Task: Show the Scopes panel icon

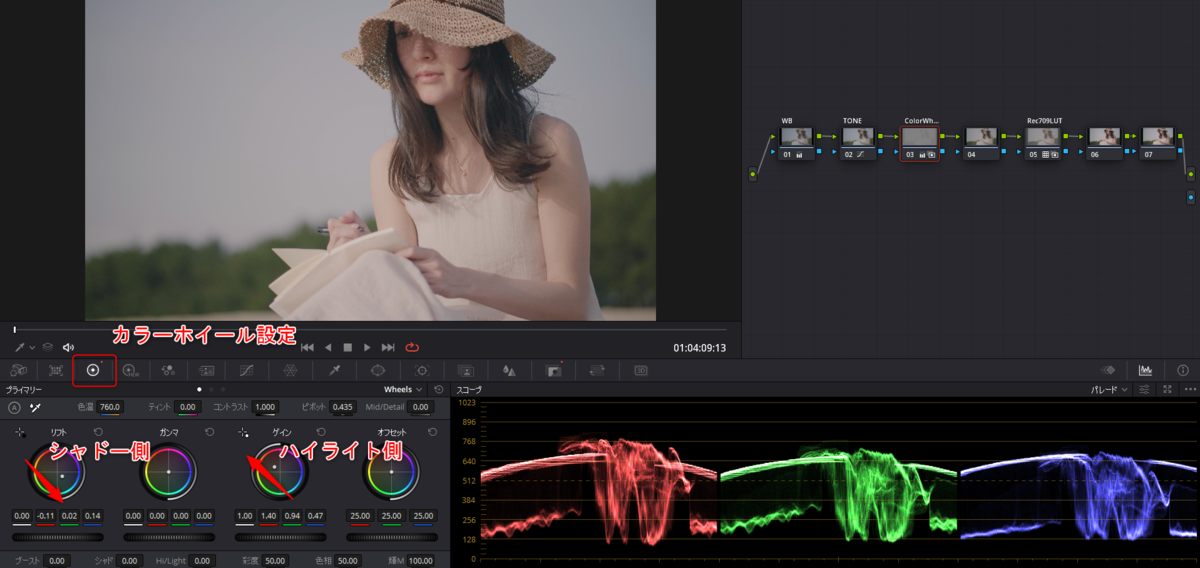Action: pyautogui.click(x=1145, y=370)
